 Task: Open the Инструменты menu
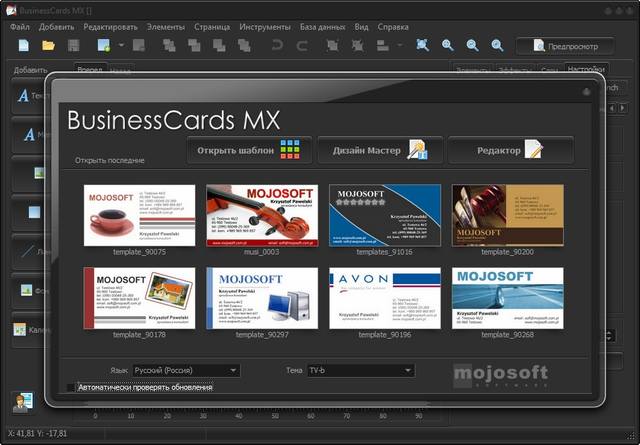click(265, 27)
